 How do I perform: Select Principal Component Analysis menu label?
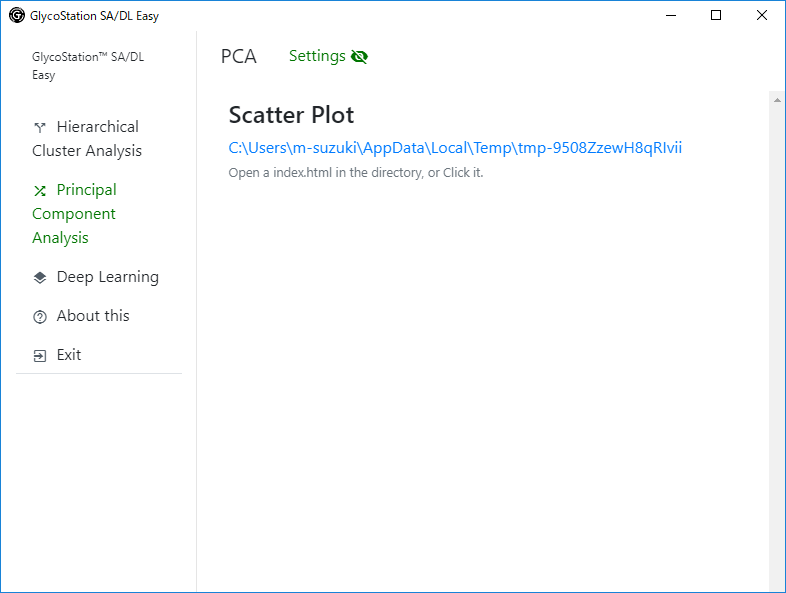pyautogui.click(x=74, y=214)
